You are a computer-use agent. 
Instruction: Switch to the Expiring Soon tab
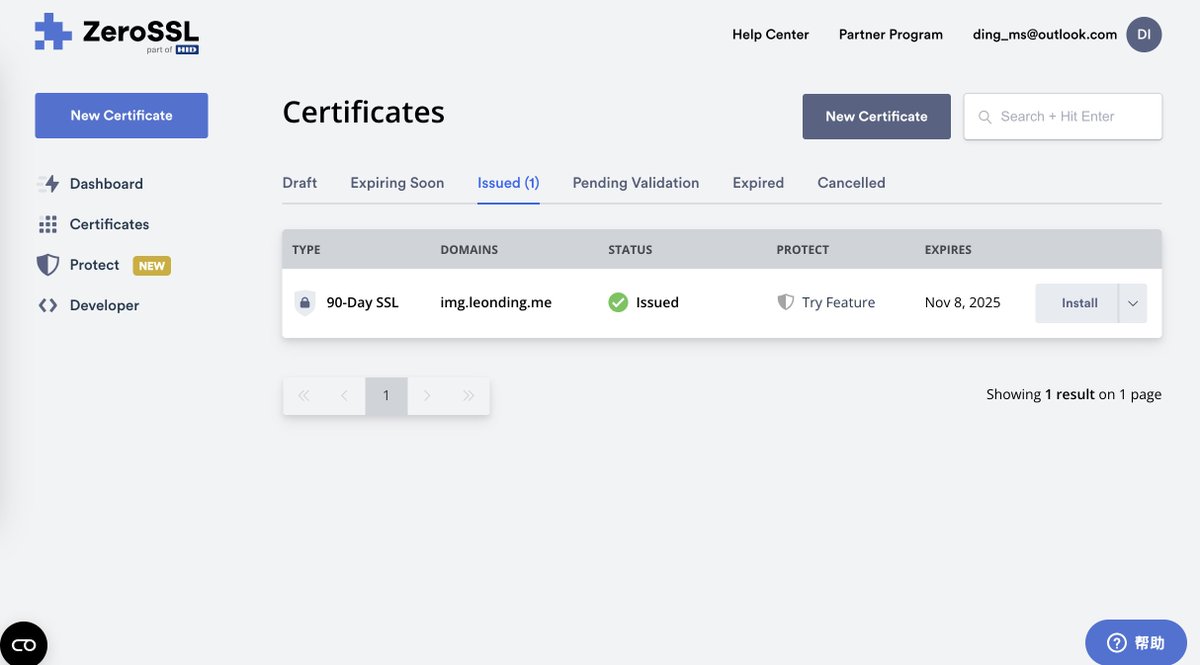(397, 183)
